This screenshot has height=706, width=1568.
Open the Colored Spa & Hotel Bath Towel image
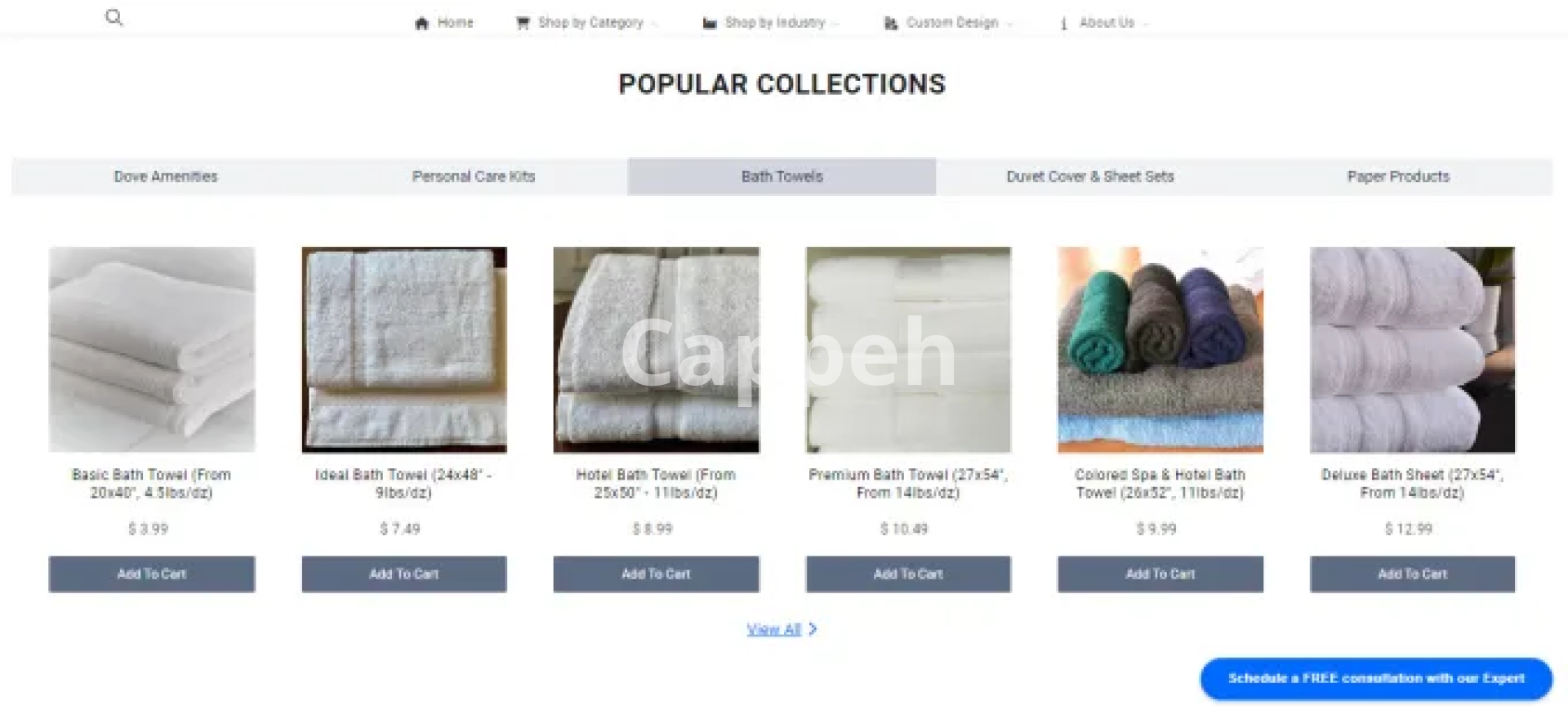tap(1160, 350)
